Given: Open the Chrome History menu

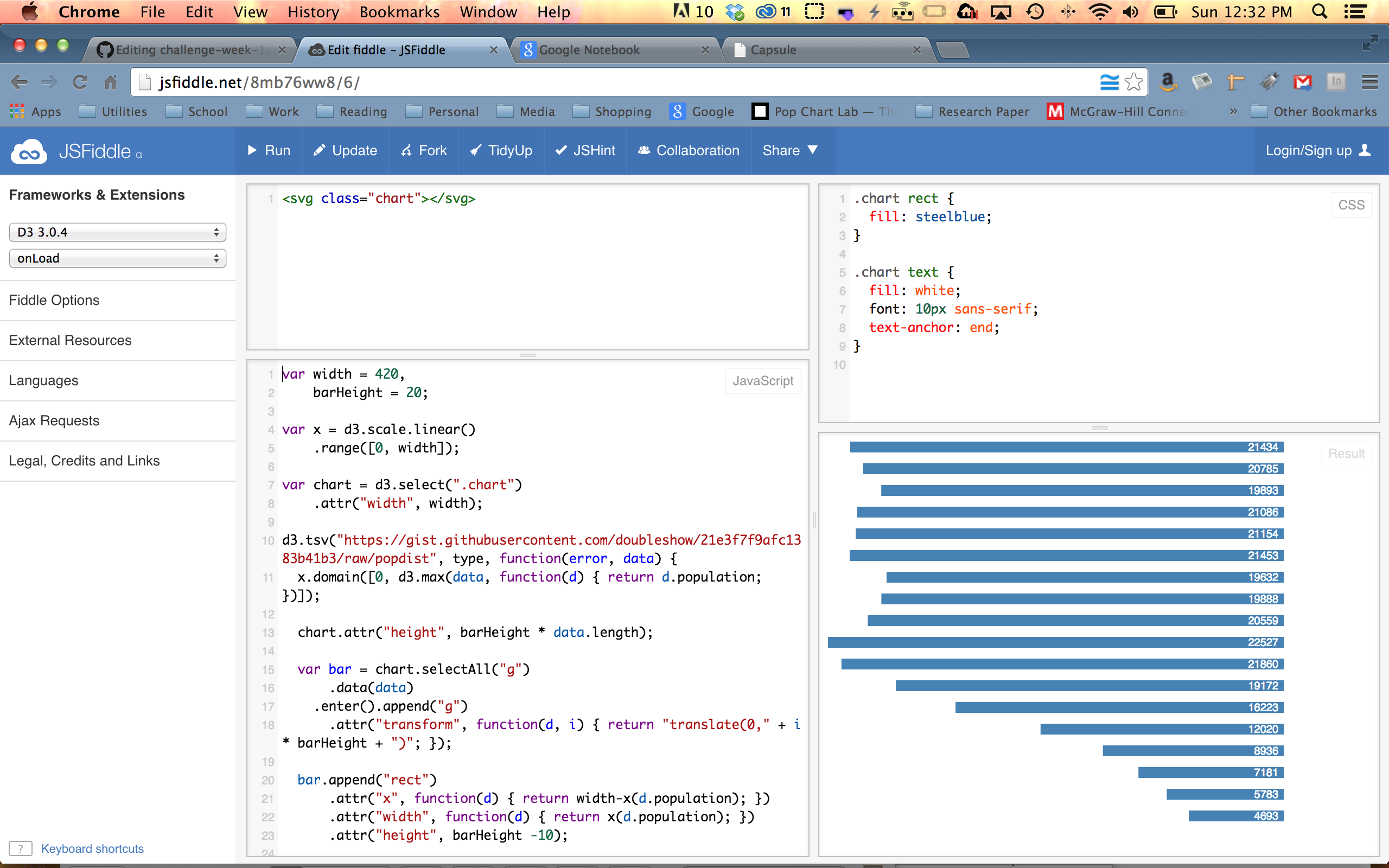Looking at the screenshot, I should 314,12.
